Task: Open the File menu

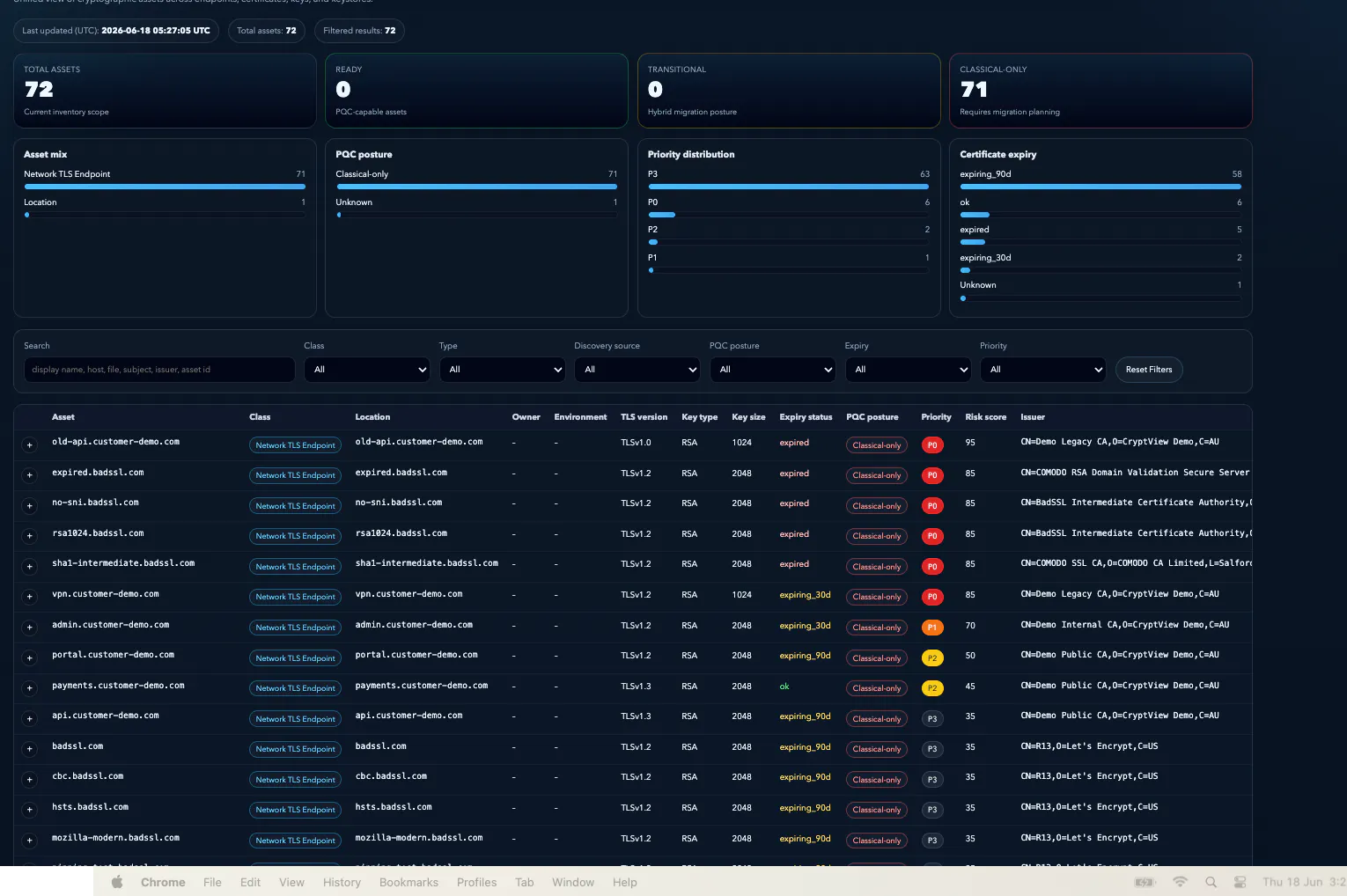Action: 212,882
